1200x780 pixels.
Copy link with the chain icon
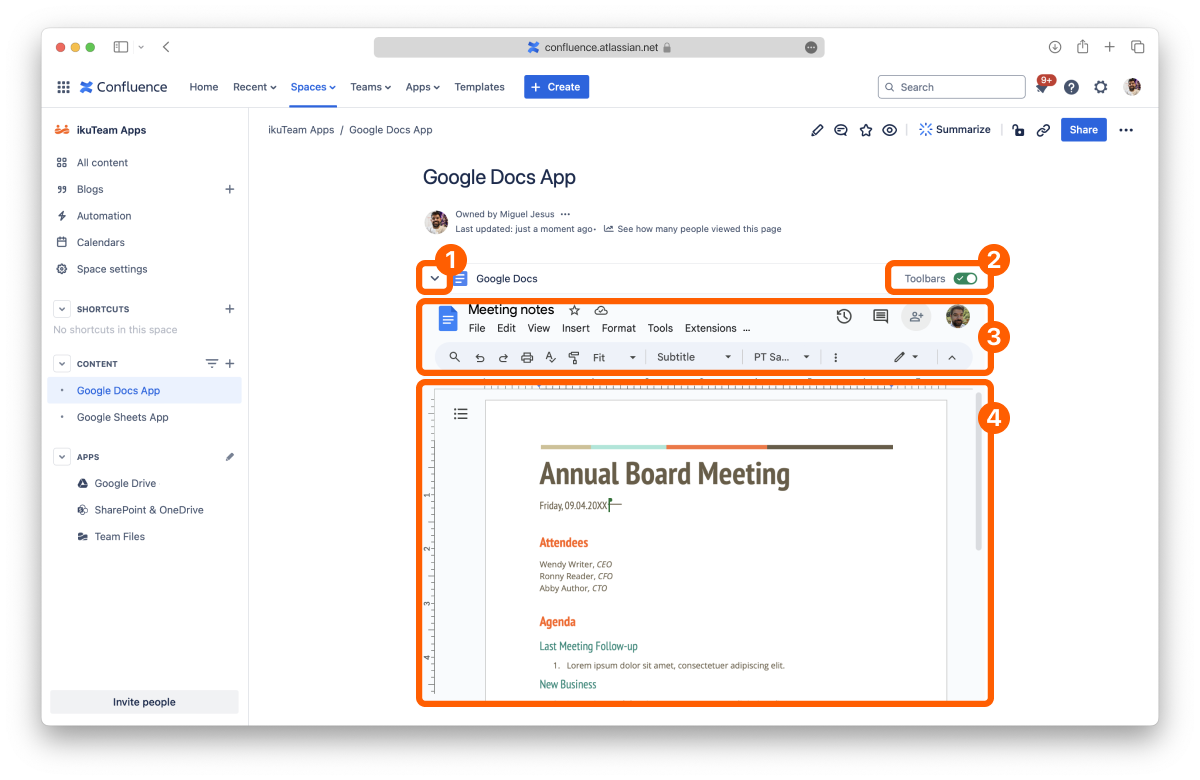point(1043,130)
